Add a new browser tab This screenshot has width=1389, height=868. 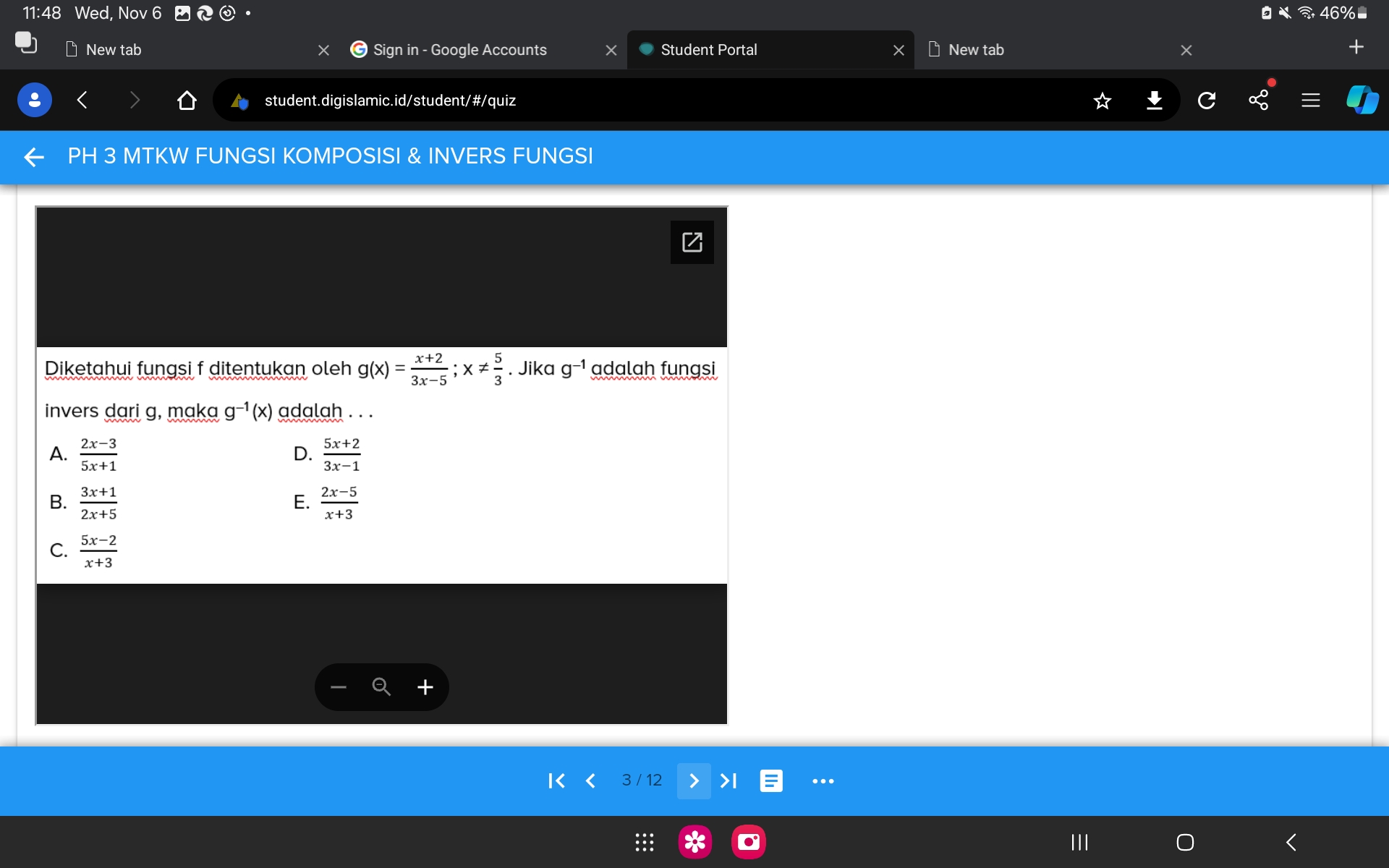tap(1356, 47)
